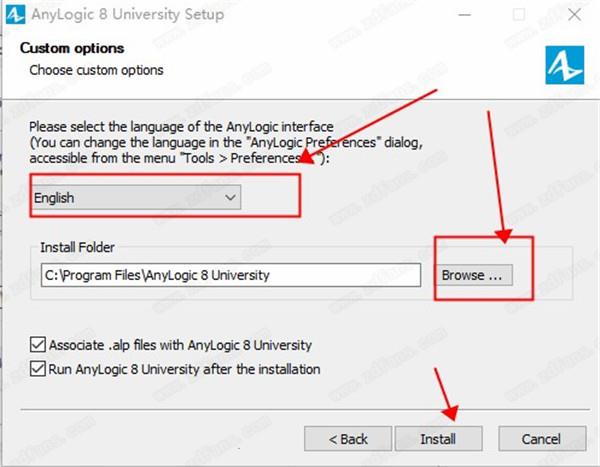Click the language selection instruction text
The width and height of the screenshot is (600, 467).
click(x=226, y=142)
